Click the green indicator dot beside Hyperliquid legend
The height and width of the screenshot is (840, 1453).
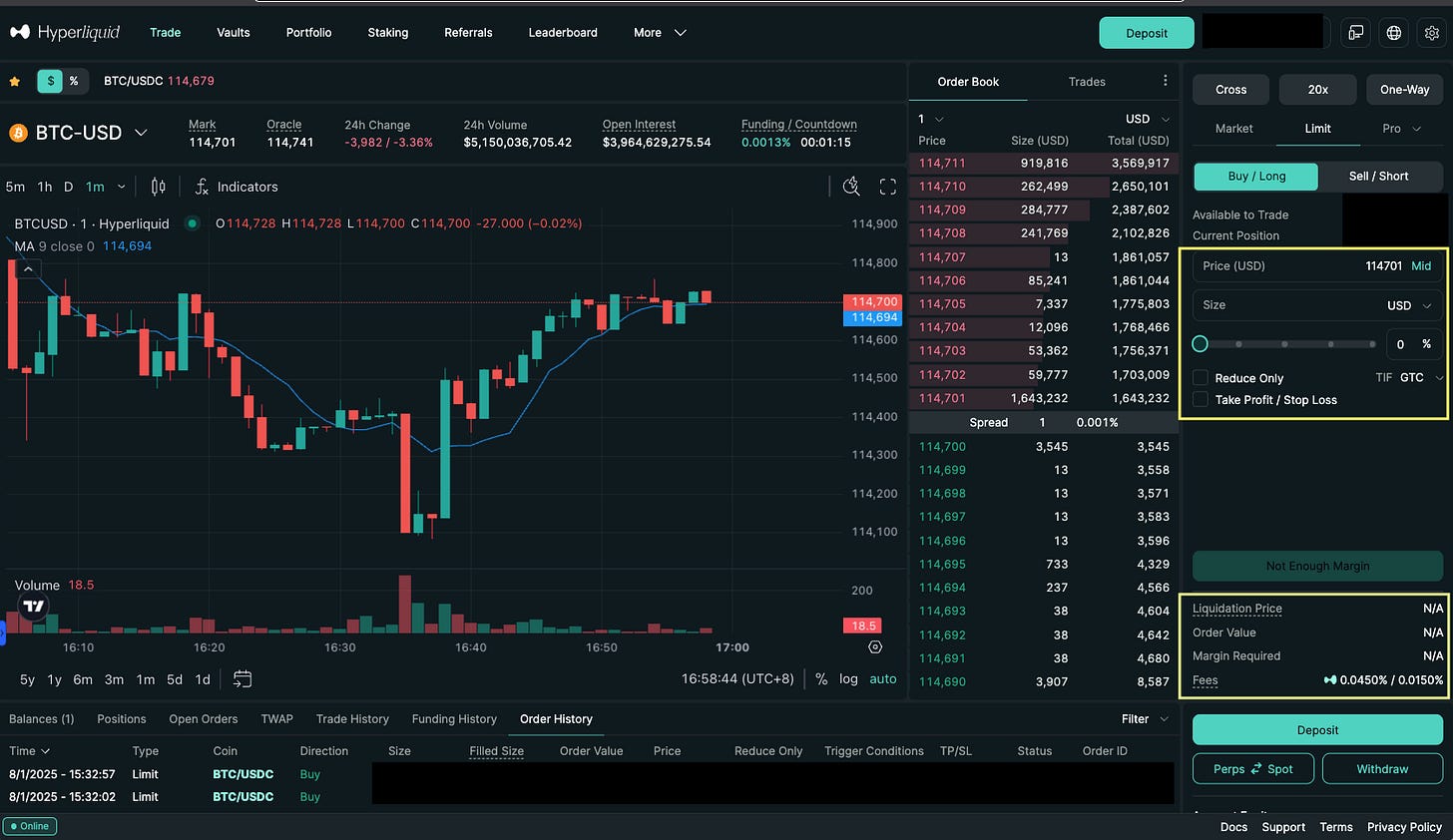(x=192, y=223)
